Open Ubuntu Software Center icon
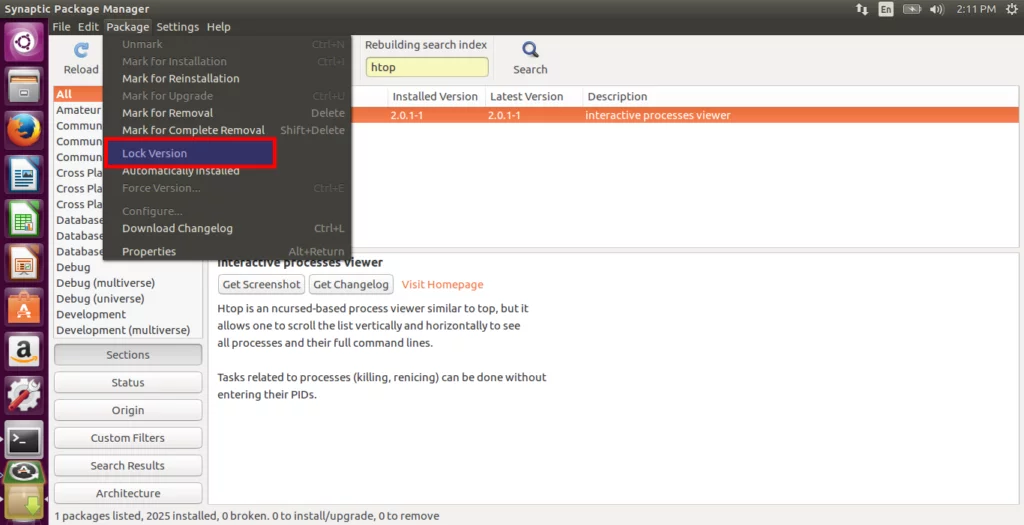Viewport: 1024px width, 525px height. (x=24, y=307)
